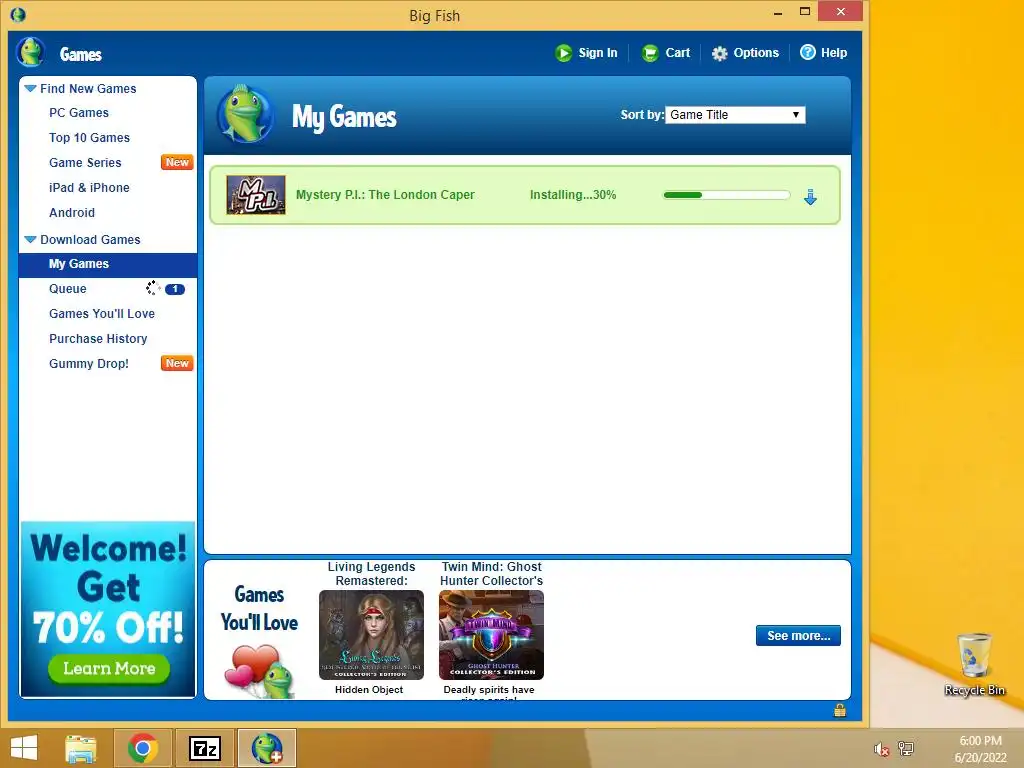Select Android in sidebar
Screen dimensions: 1024x768
[x=72, y=212]
